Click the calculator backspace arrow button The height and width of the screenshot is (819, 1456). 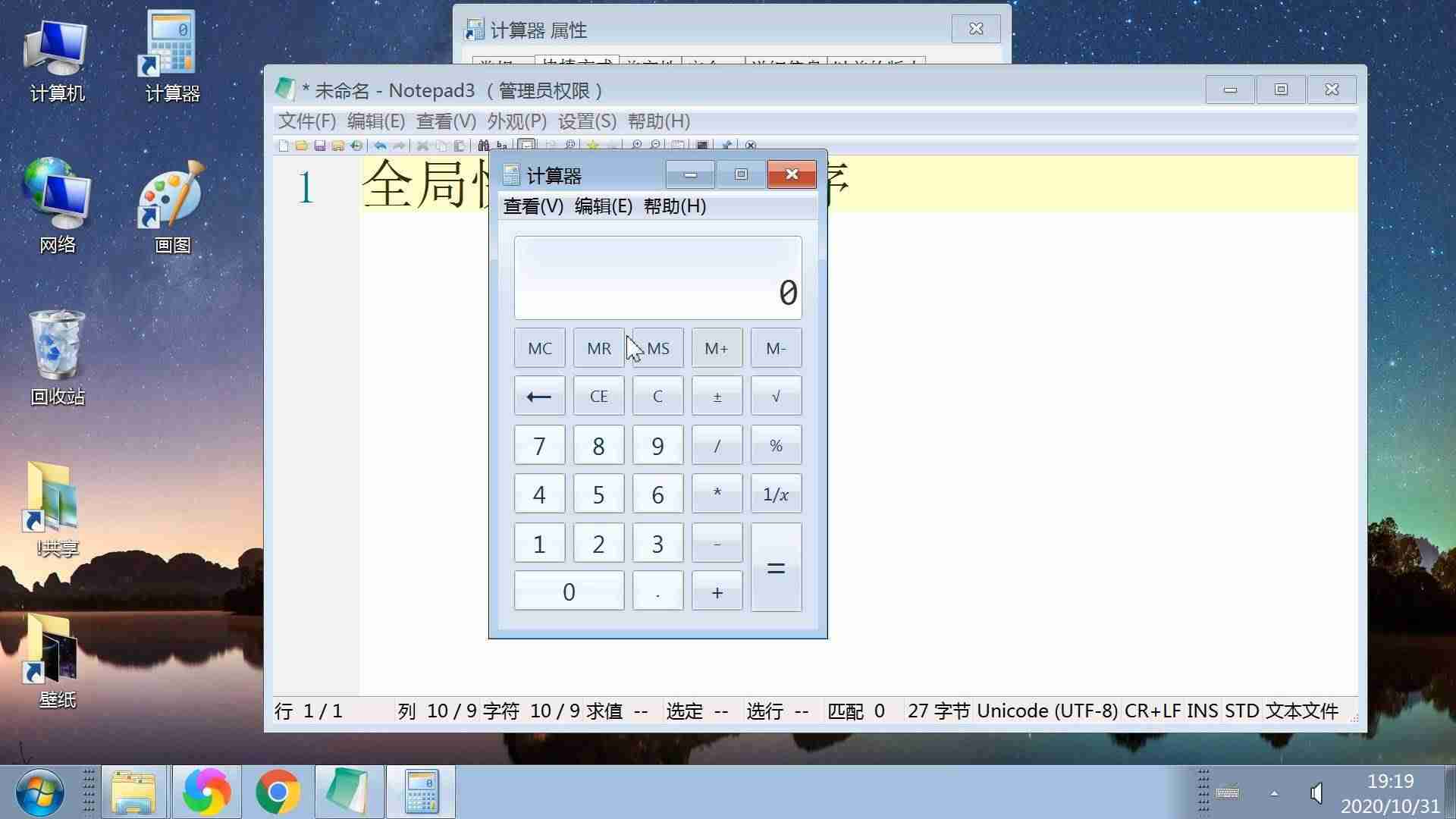pos(539,396)
